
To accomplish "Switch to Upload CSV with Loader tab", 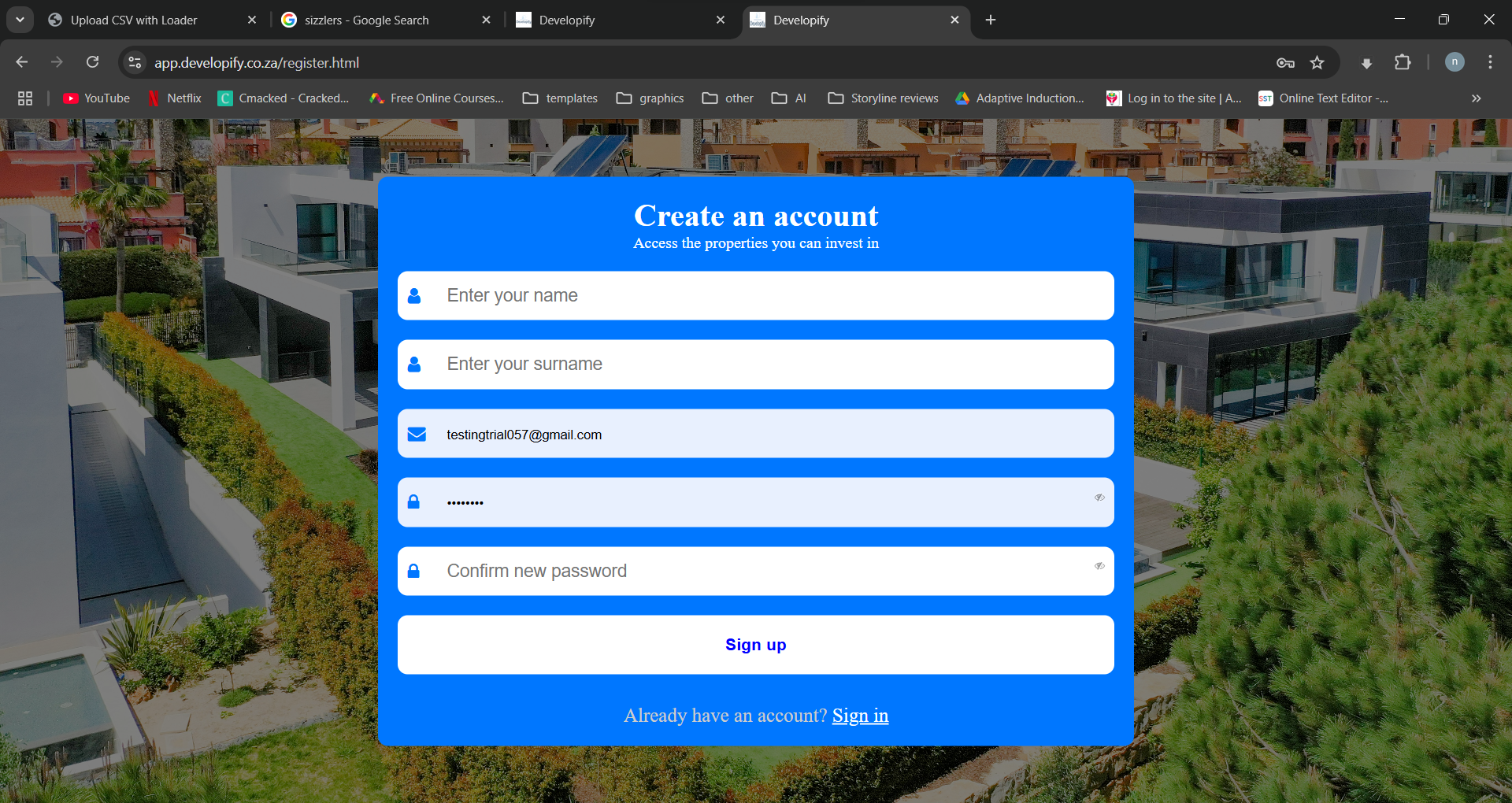I will [x=134, y=20].
